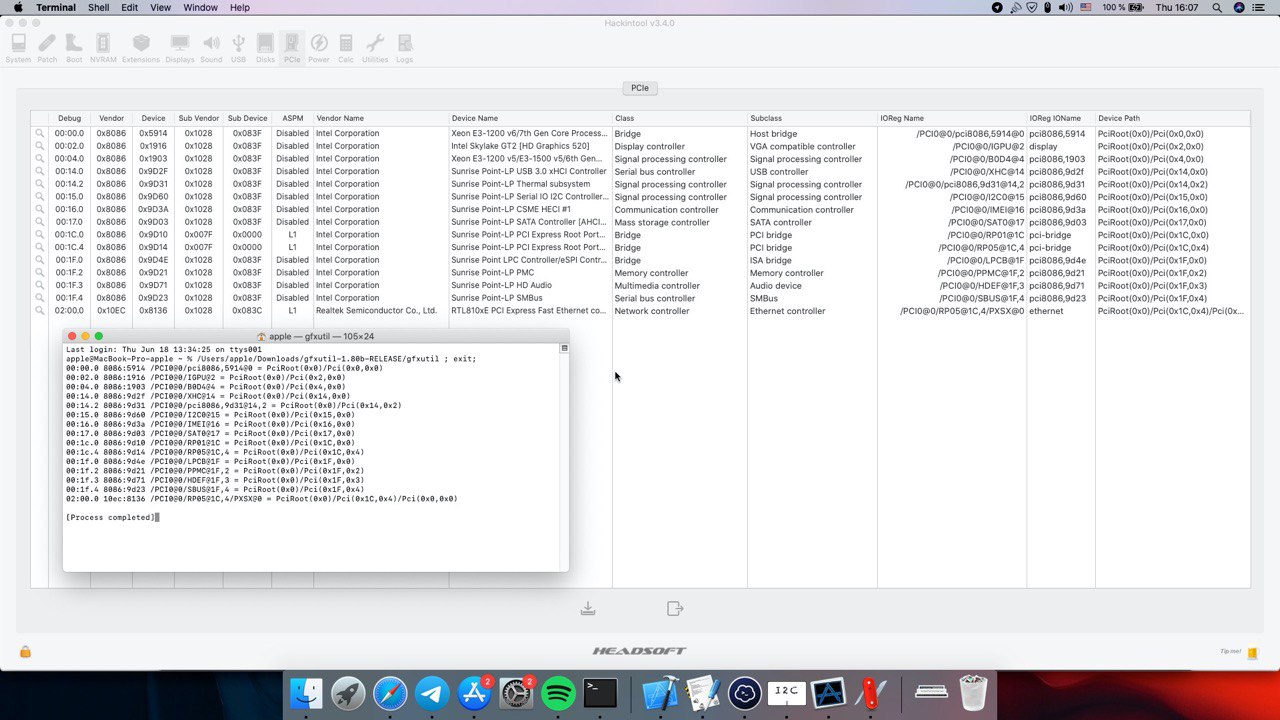Open the Sound section icon
1280x720 pixels.
click(x=211, y=47)
